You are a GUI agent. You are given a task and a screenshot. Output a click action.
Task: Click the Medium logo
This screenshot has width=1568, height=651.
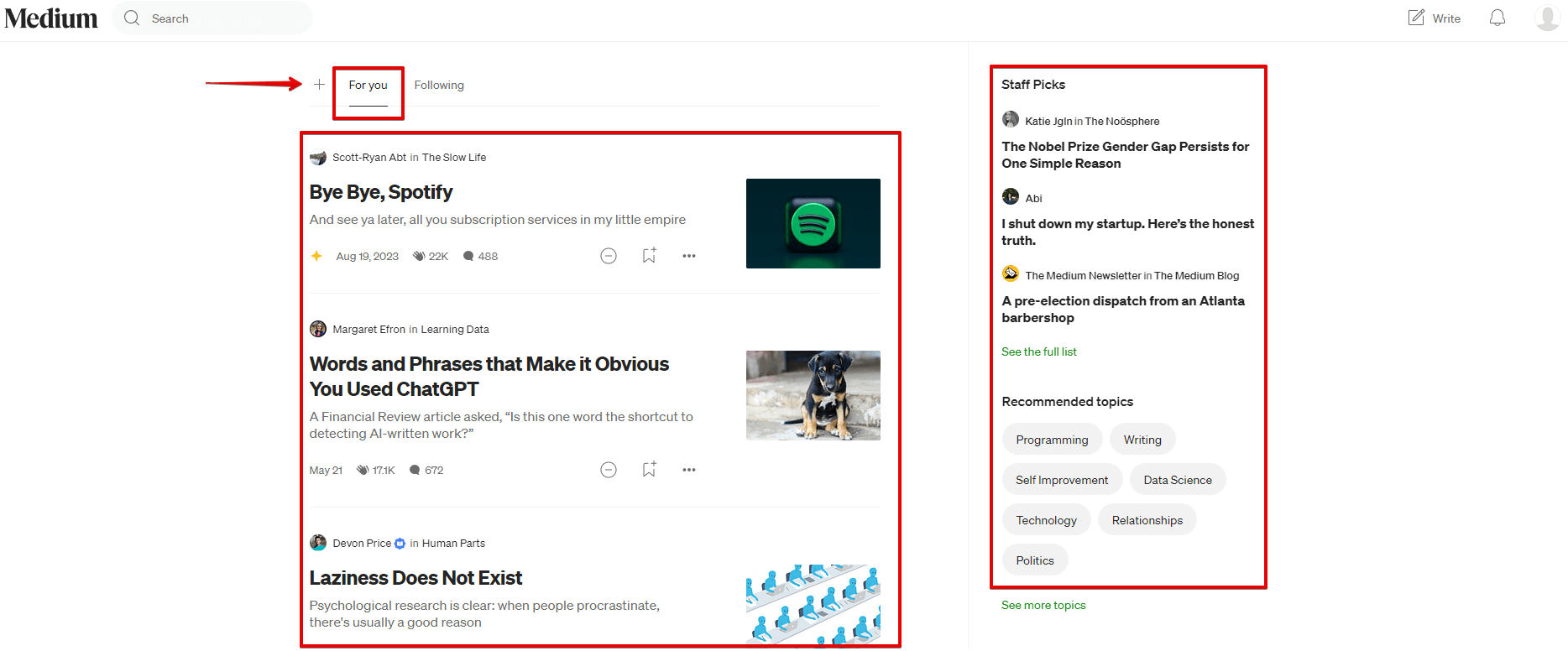coord(51,18)
